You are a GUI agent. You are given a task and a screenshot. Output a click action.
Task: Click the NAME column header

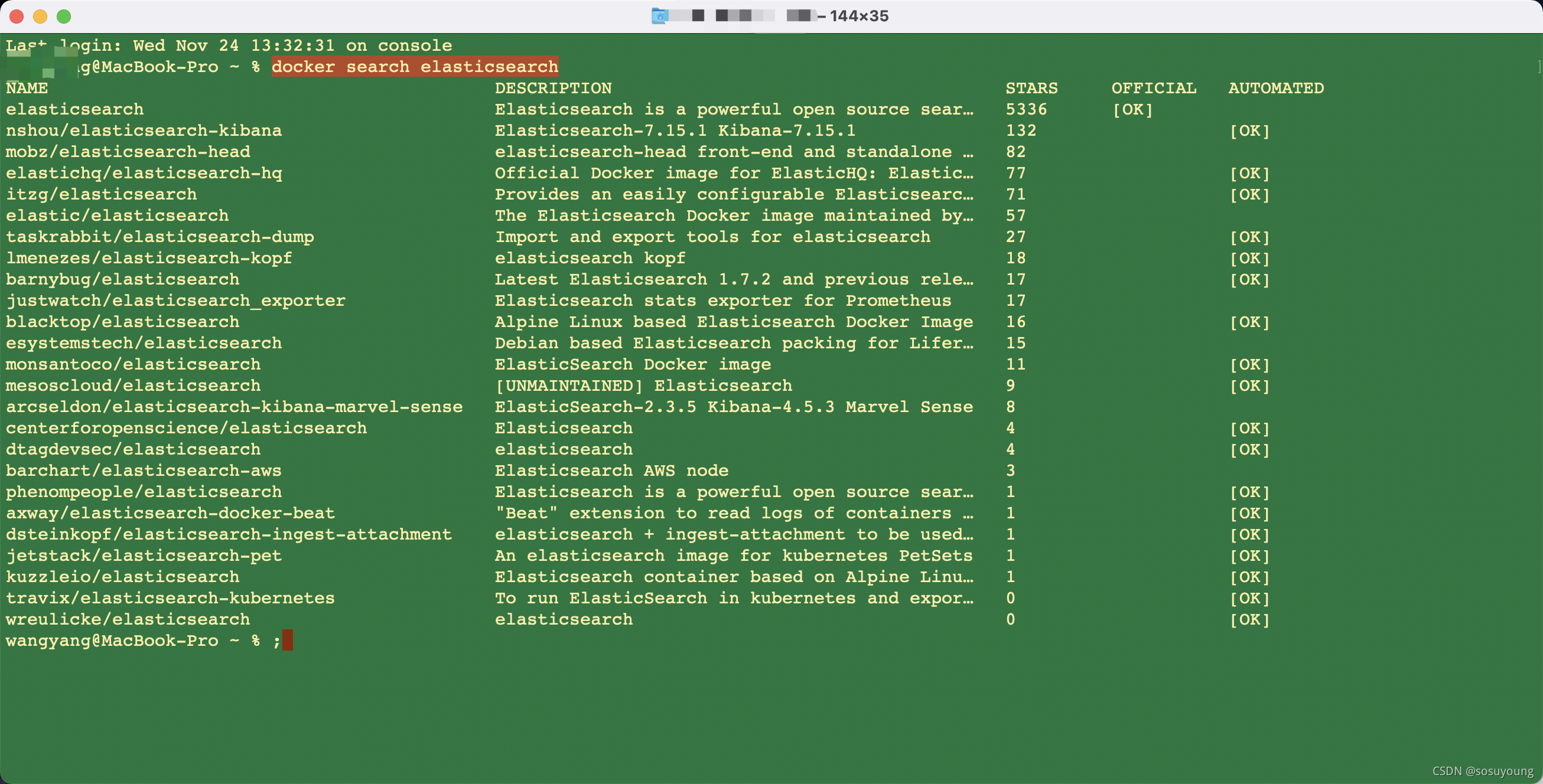27,88
